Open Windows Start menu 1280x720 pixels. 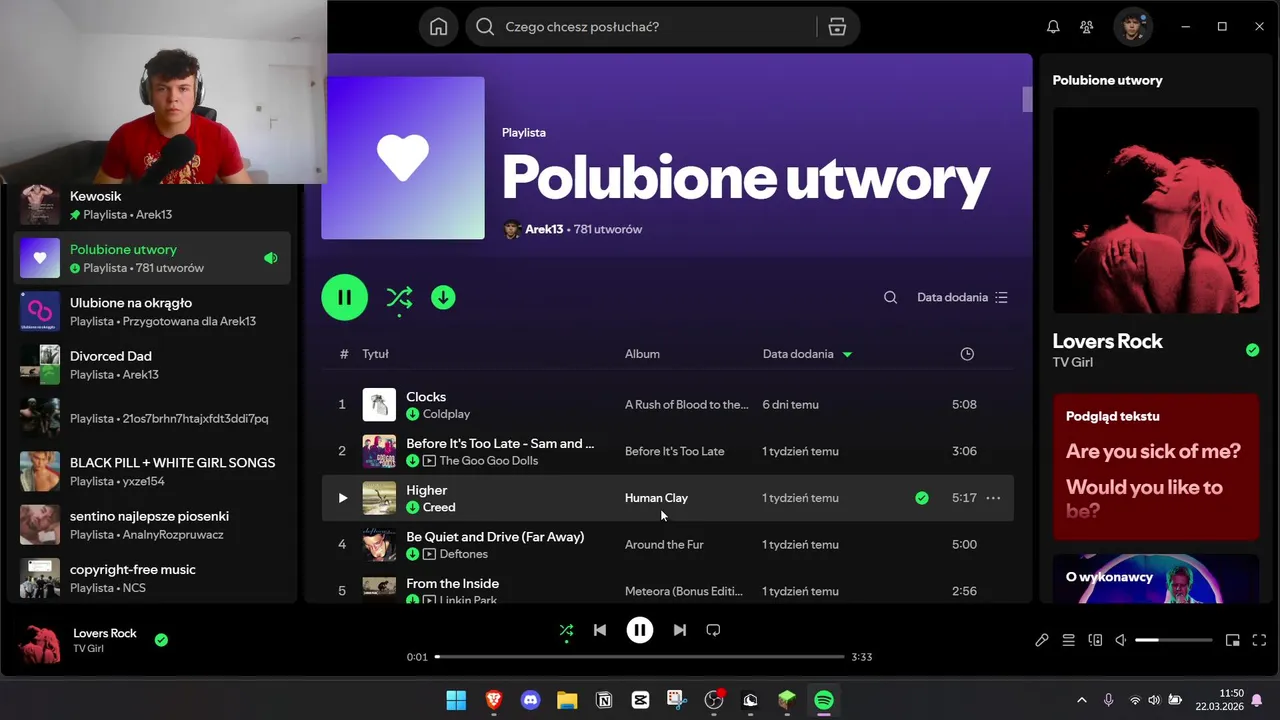pos(456,700)
